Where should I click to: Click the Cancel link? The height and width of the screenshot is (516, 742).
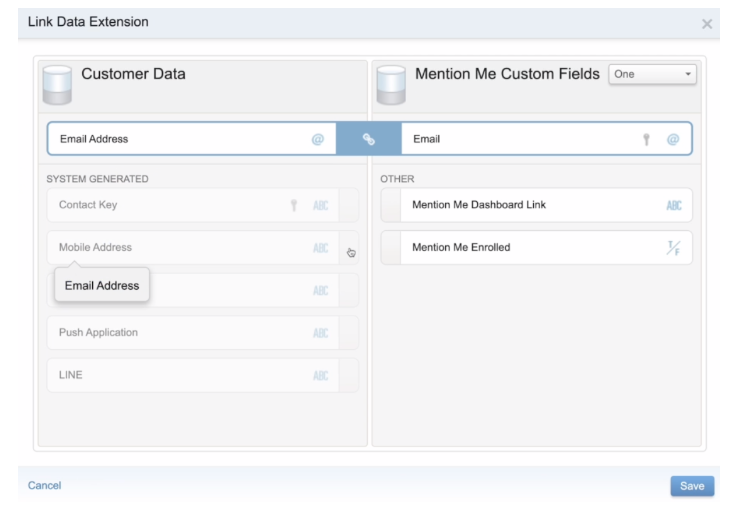pos(44,485)
